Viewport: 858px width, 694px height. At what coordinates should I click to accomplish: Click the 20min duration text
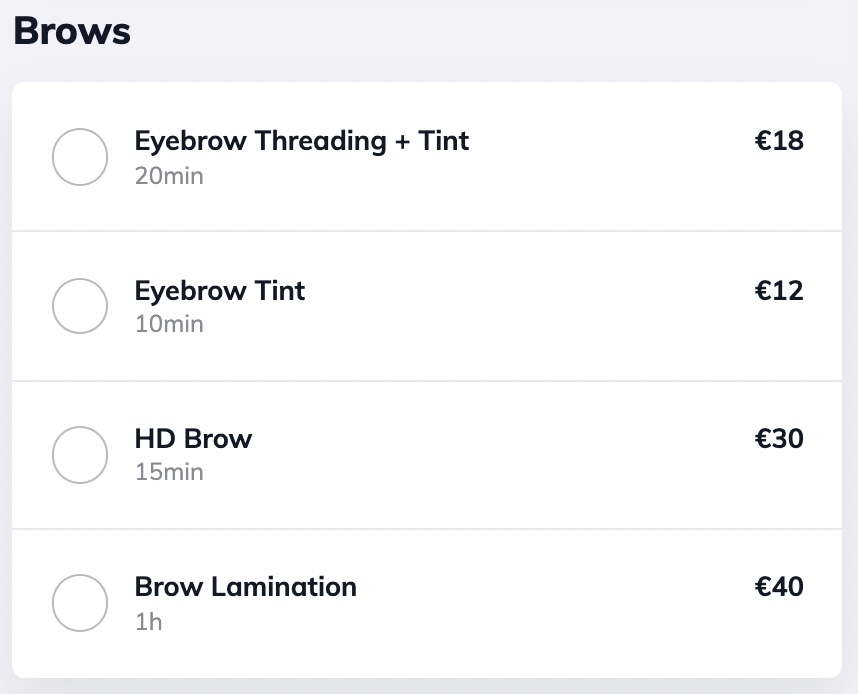(x=169, y=176)
